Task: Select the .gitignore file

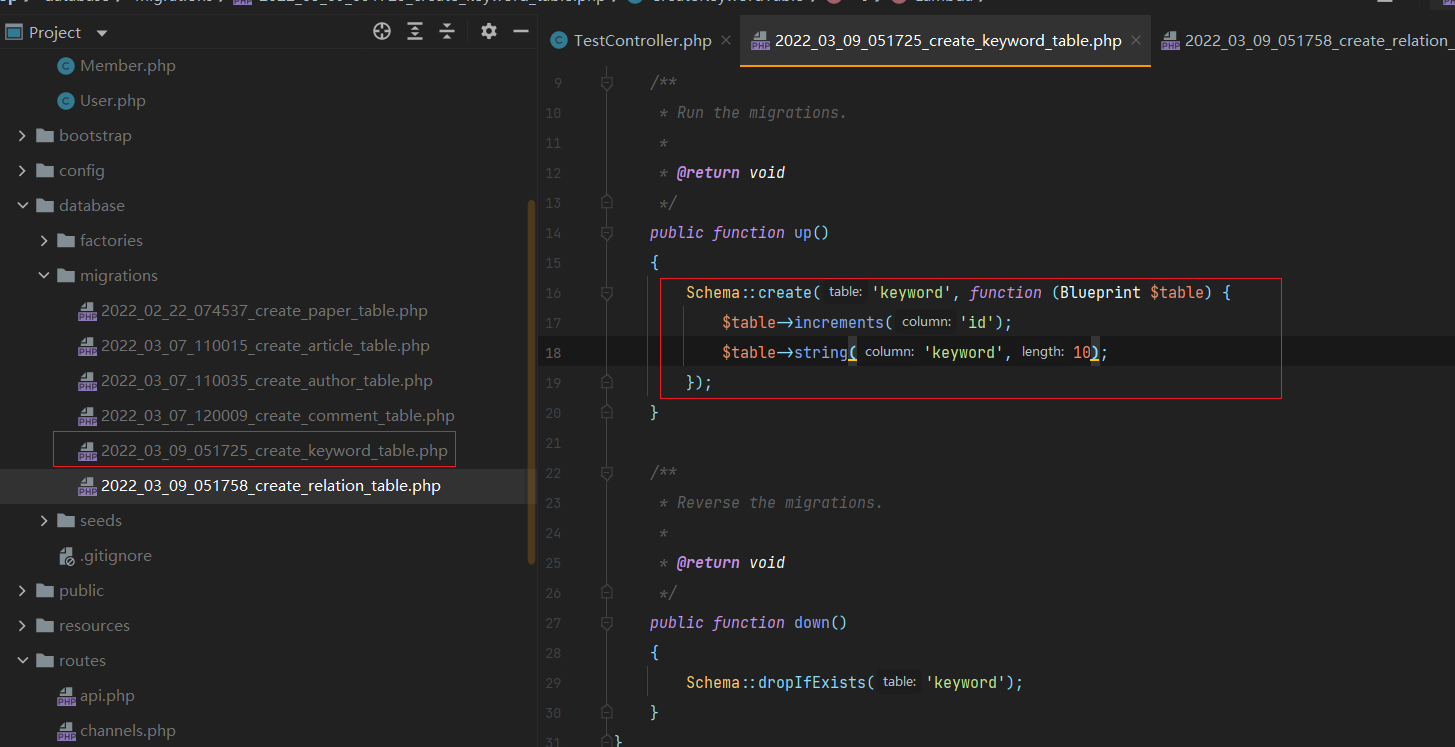Action: point(116,556)
